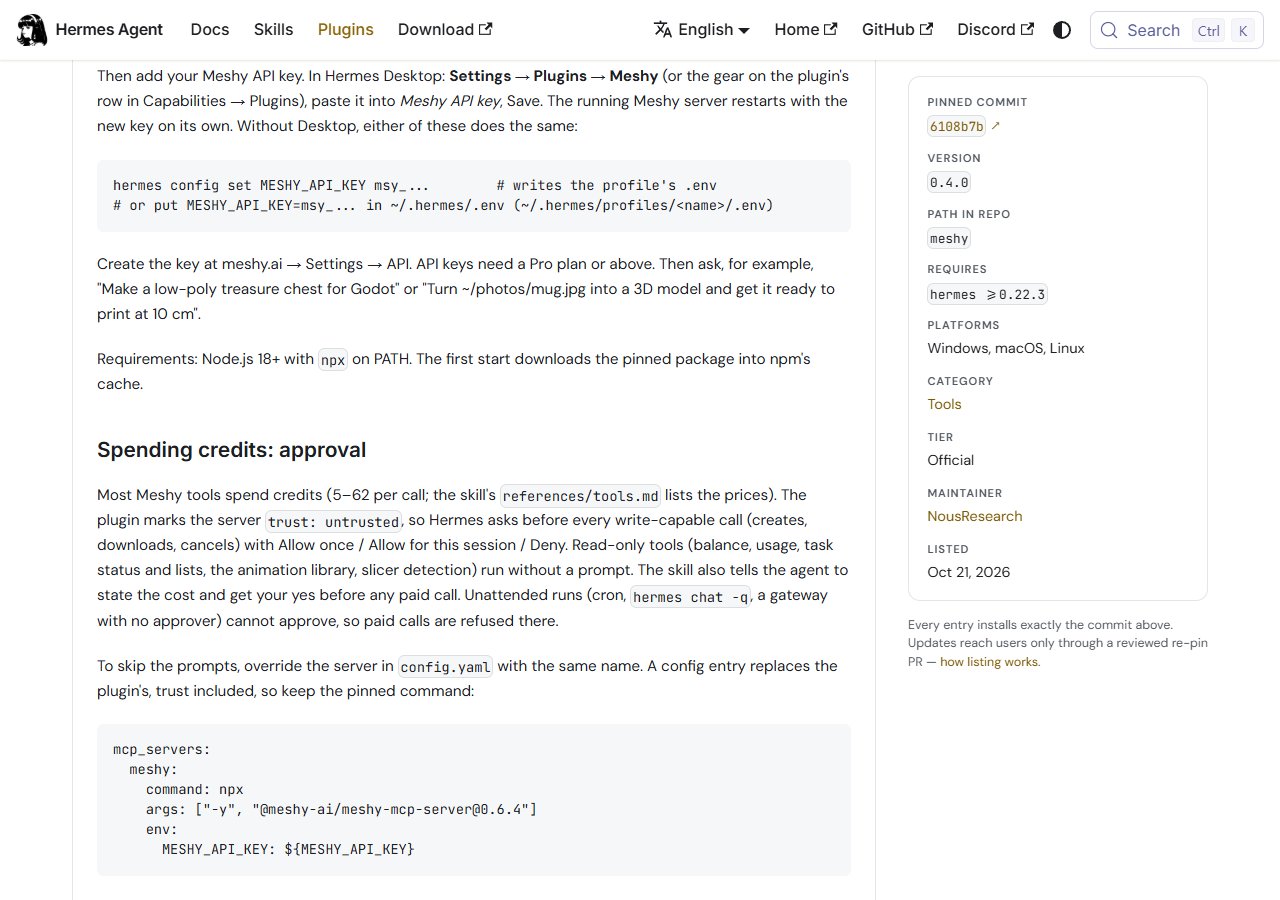Click the 'mcp_servers:' line in code block
The width and height of the screenshot is (1280, 900).
tap(162, 749)
